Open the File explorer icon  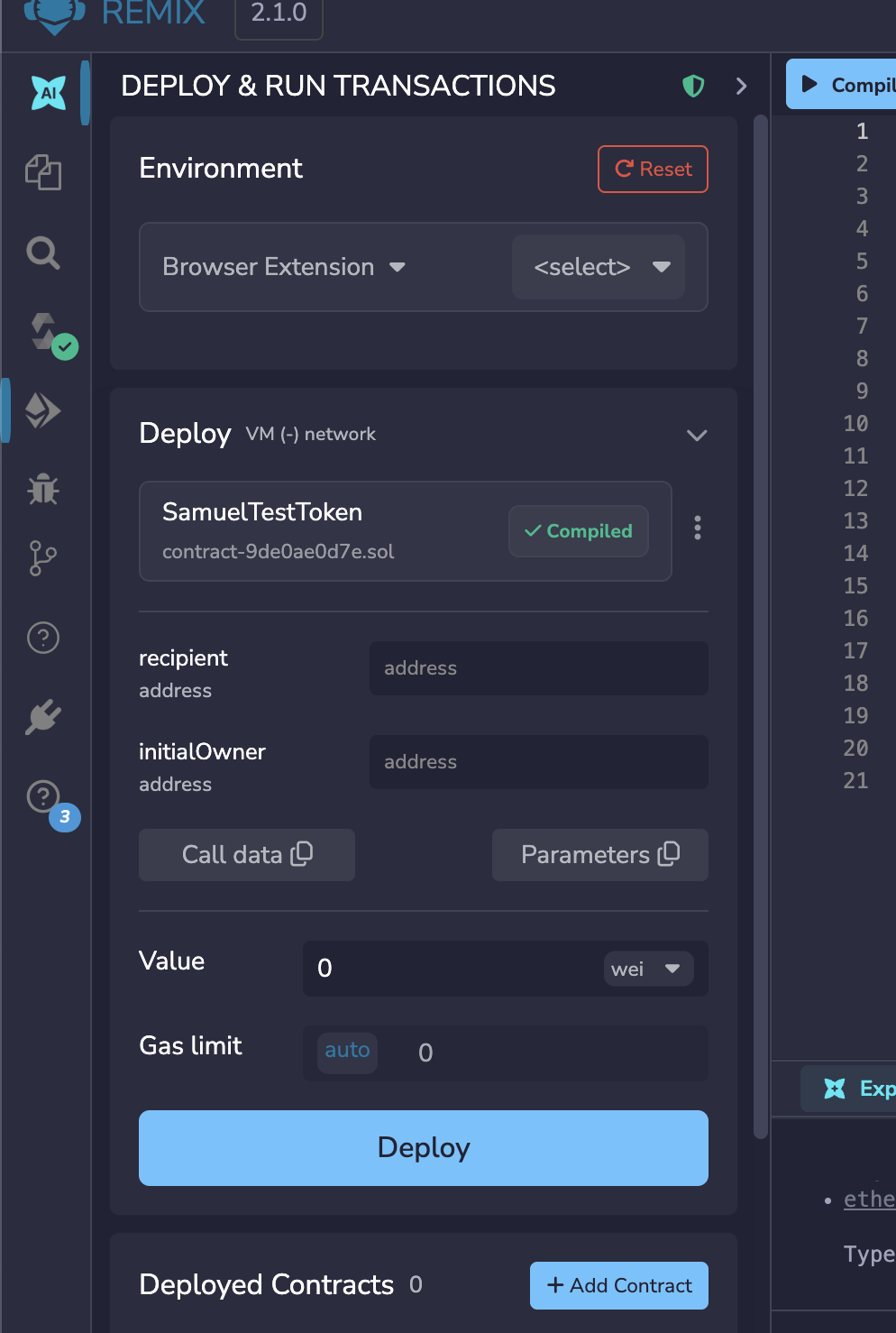43,172
